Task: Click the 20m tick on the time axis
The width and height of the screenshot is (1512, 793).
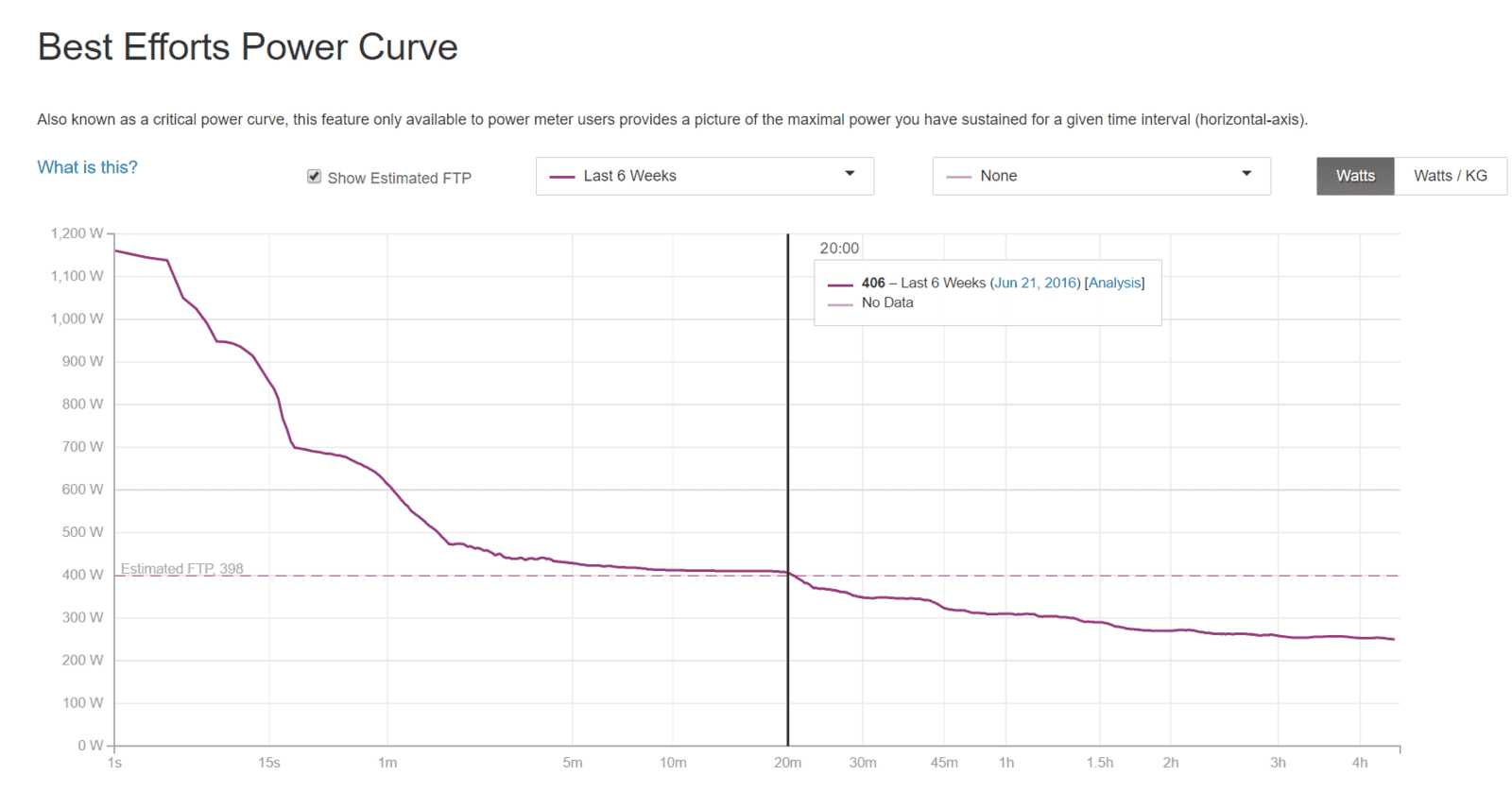Action: coord(787,763)
